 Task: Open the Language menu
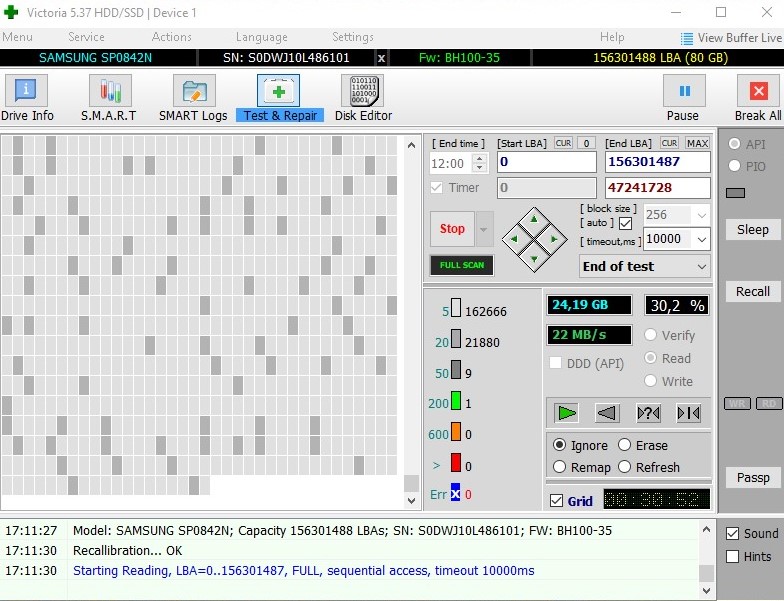point(261,37)
